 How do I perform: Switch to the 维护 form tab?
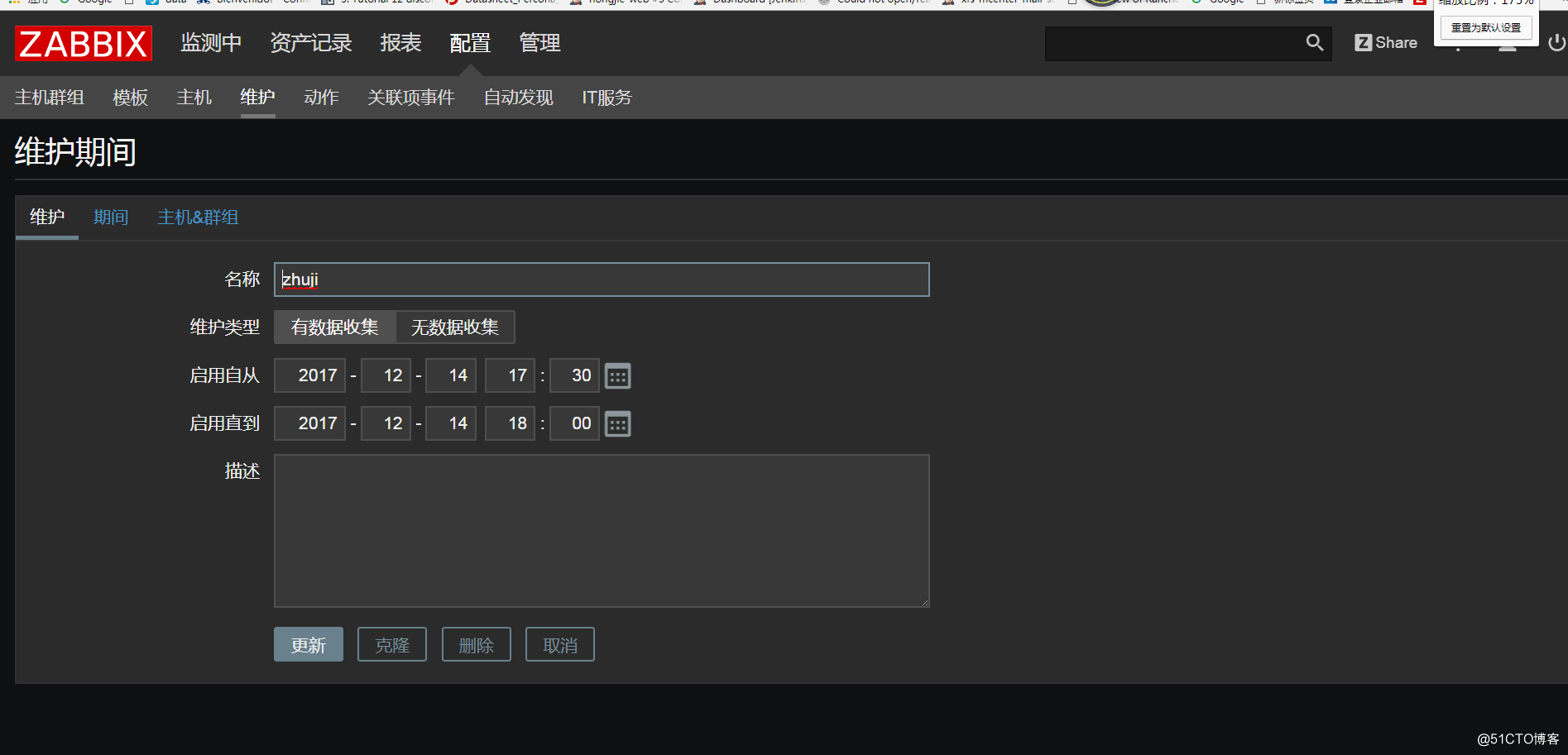click(47, 217)
